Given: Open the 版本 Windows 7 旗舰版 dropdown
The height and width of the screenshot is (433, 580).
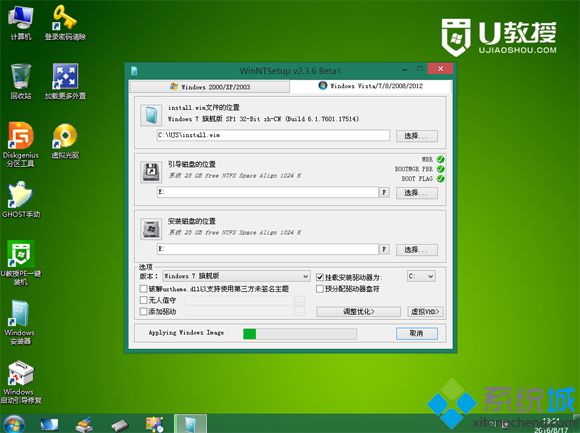Looking at the screenshot, I should pyautogui.click(x=236, y=276).
